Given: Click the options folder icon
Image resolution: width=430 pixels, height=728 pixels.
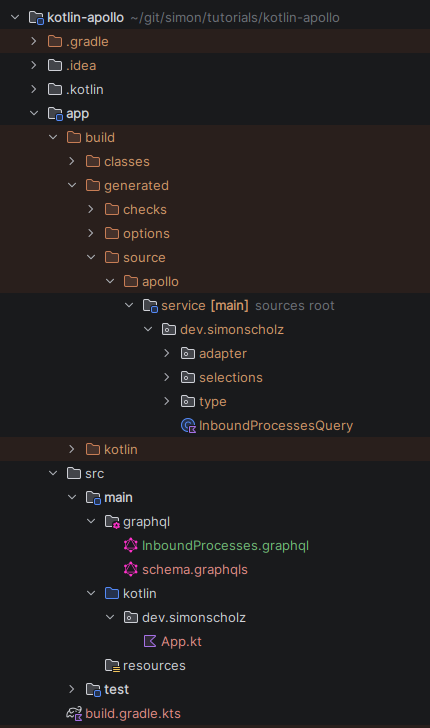Looking at the screenshot, I should pyautogui.click(x=112, y=234).
